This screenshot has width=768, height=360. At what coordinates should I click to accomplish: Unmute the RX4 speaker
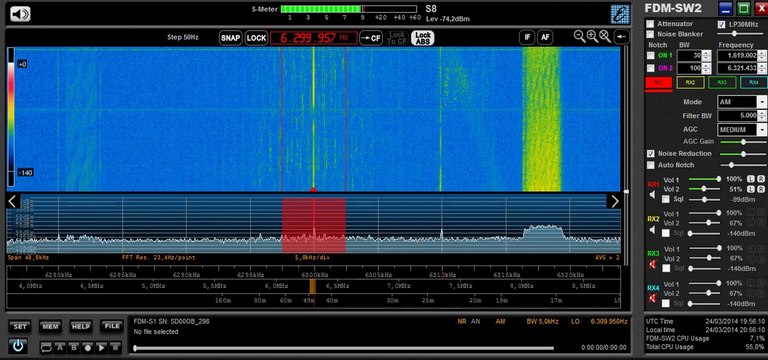(x=652, y=298)
